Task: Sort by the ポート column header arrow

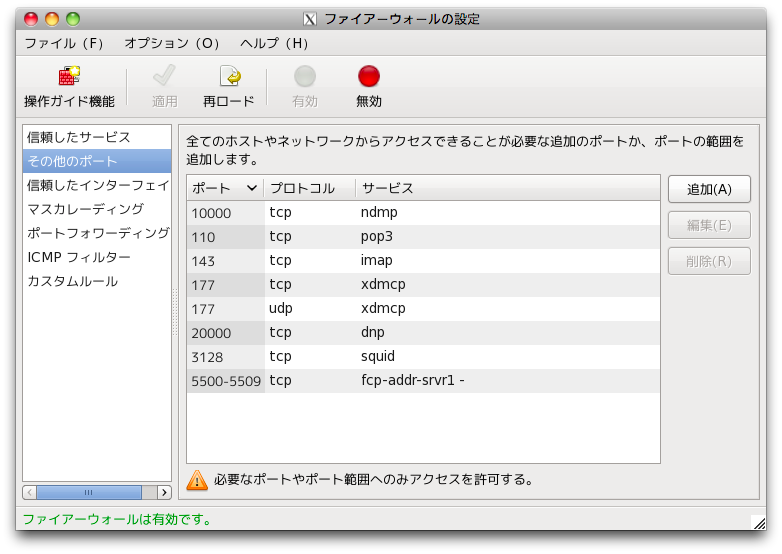Action: tap(251, 188)
